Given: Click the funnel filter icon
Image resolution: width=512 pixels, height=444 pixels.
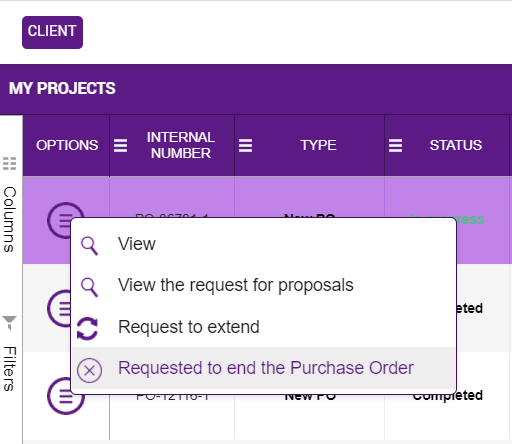Looking at the screenshot, I should click(9, 323).
